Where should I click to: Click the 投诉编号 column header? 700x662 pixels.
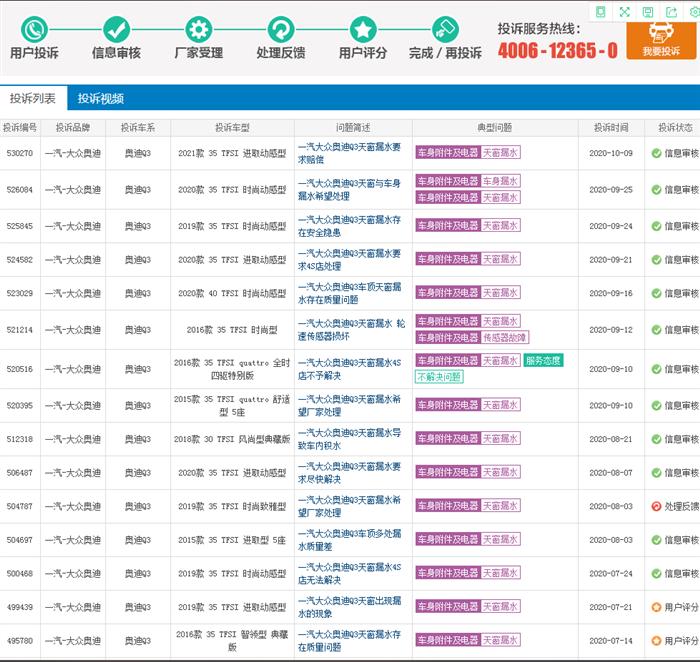coord(20,128)
